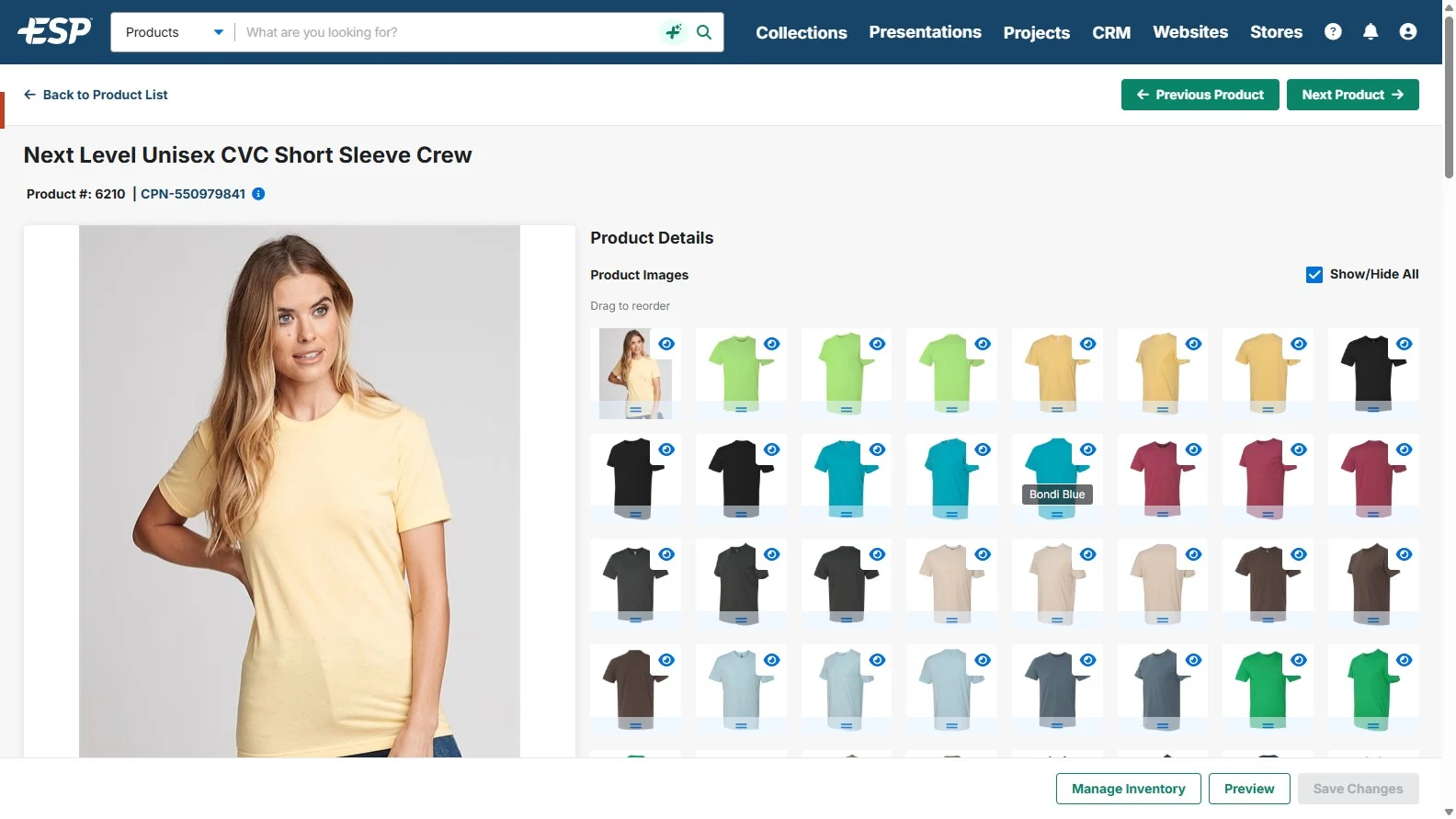This screenshot has width=1456, height=819.
Task: Toggle the eye icon on the first kelly green shirt
Action: tap(1299, 660)
